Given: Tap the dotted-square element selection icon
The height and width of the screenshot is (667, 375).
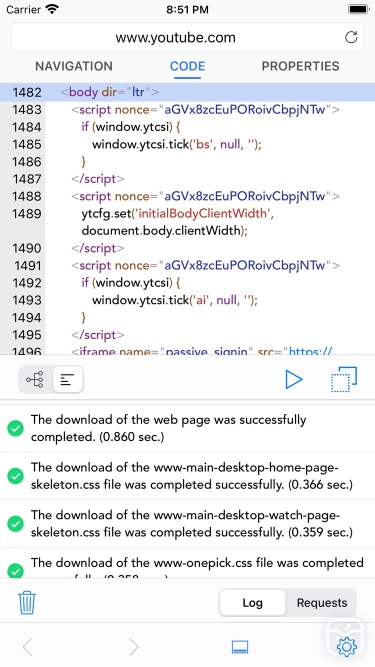Looking at the screenshot, I should [344, 379].
